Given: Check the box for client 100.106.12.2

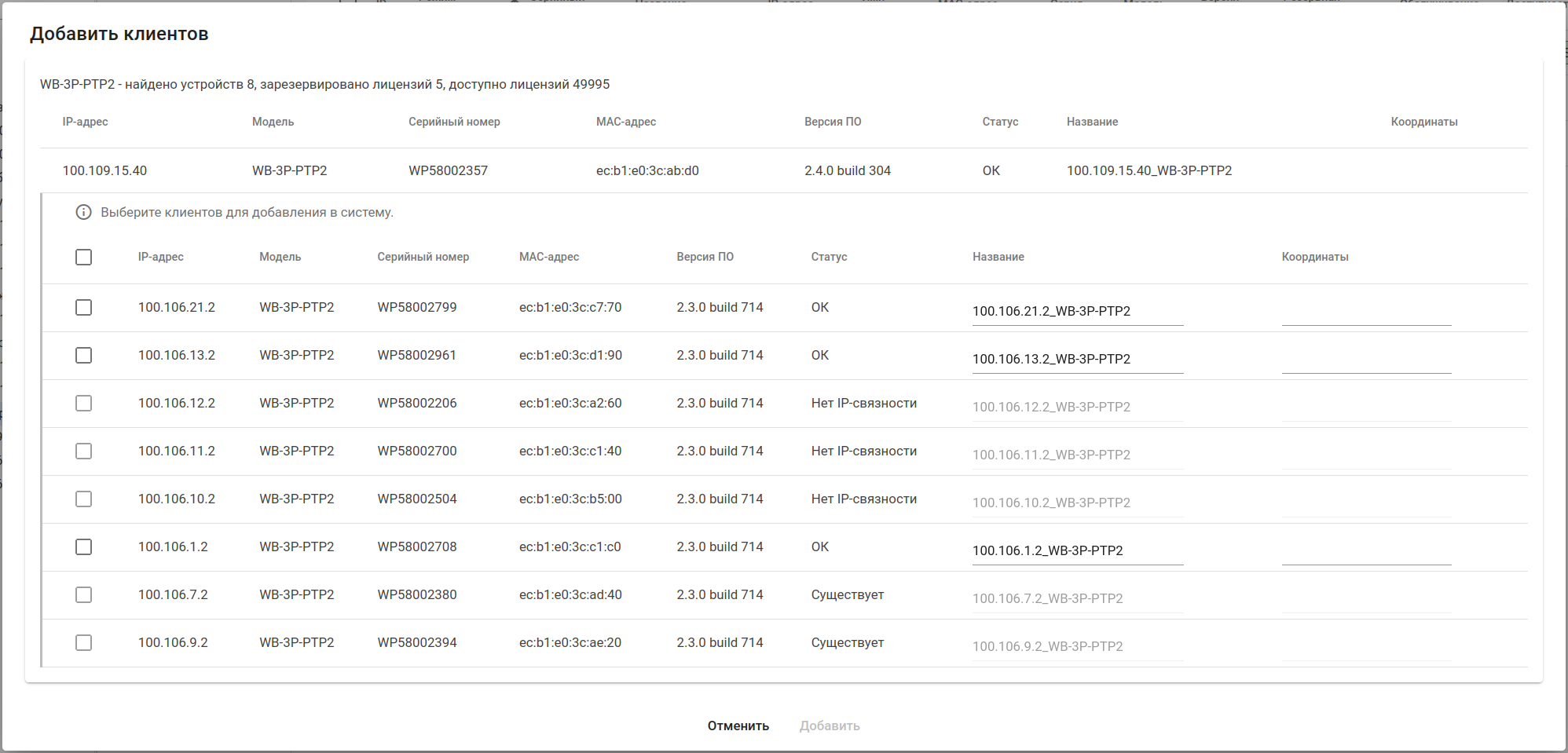Looking at the screenshot, I should point(83,404).
